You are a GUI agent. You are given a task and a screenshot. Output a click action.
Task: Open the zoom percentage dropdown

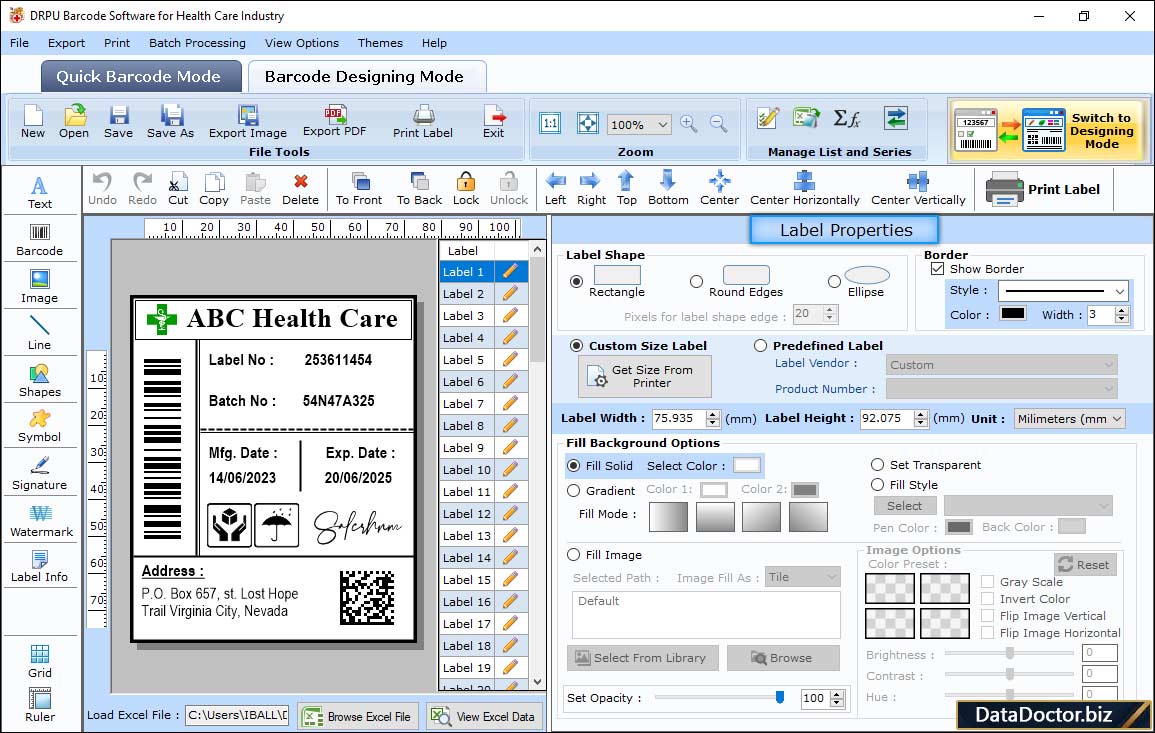pyautogui.click(x=662, y=124)
